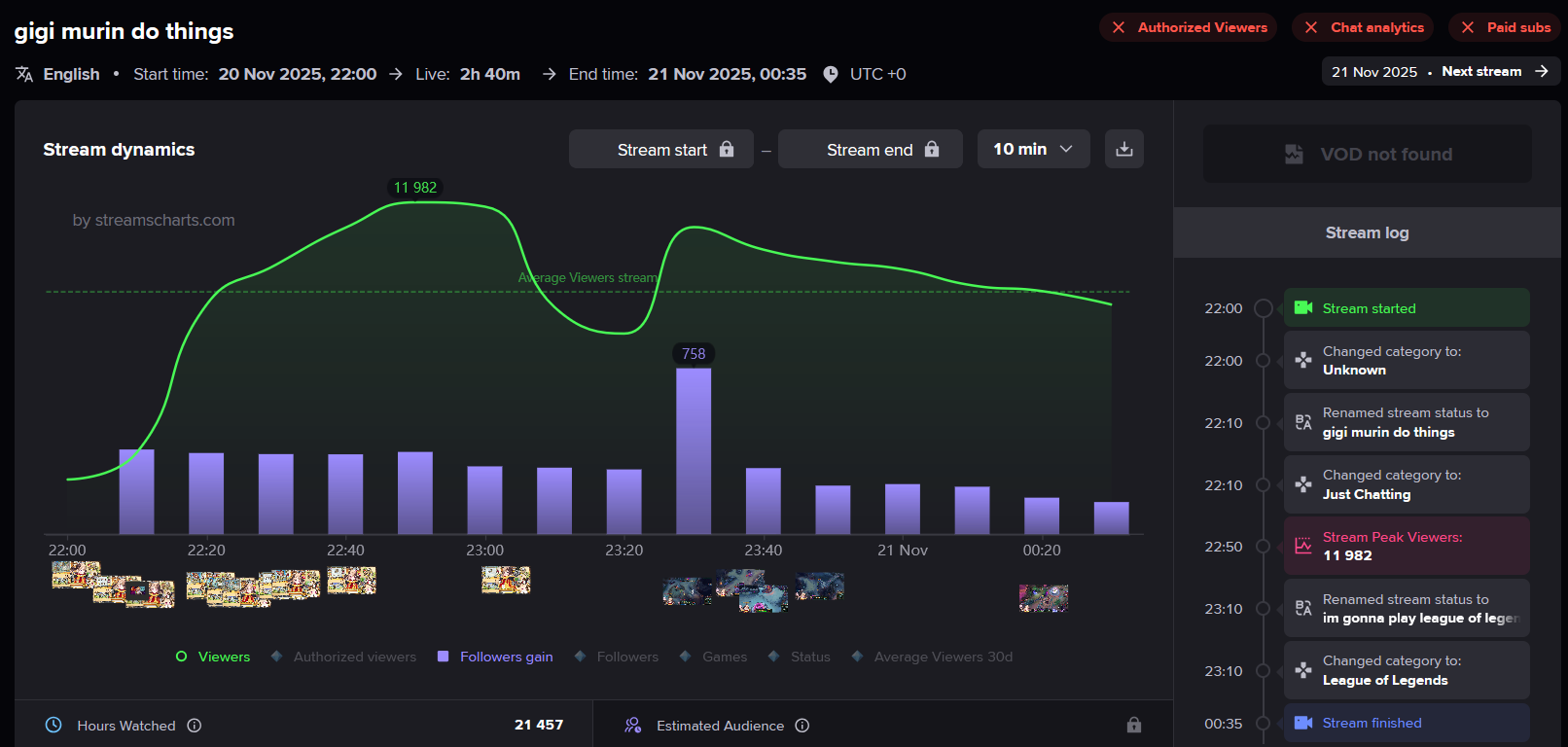Click the language translate icon beside English
The width and height of the screenshot is (1568, 747).
[24, 74]
